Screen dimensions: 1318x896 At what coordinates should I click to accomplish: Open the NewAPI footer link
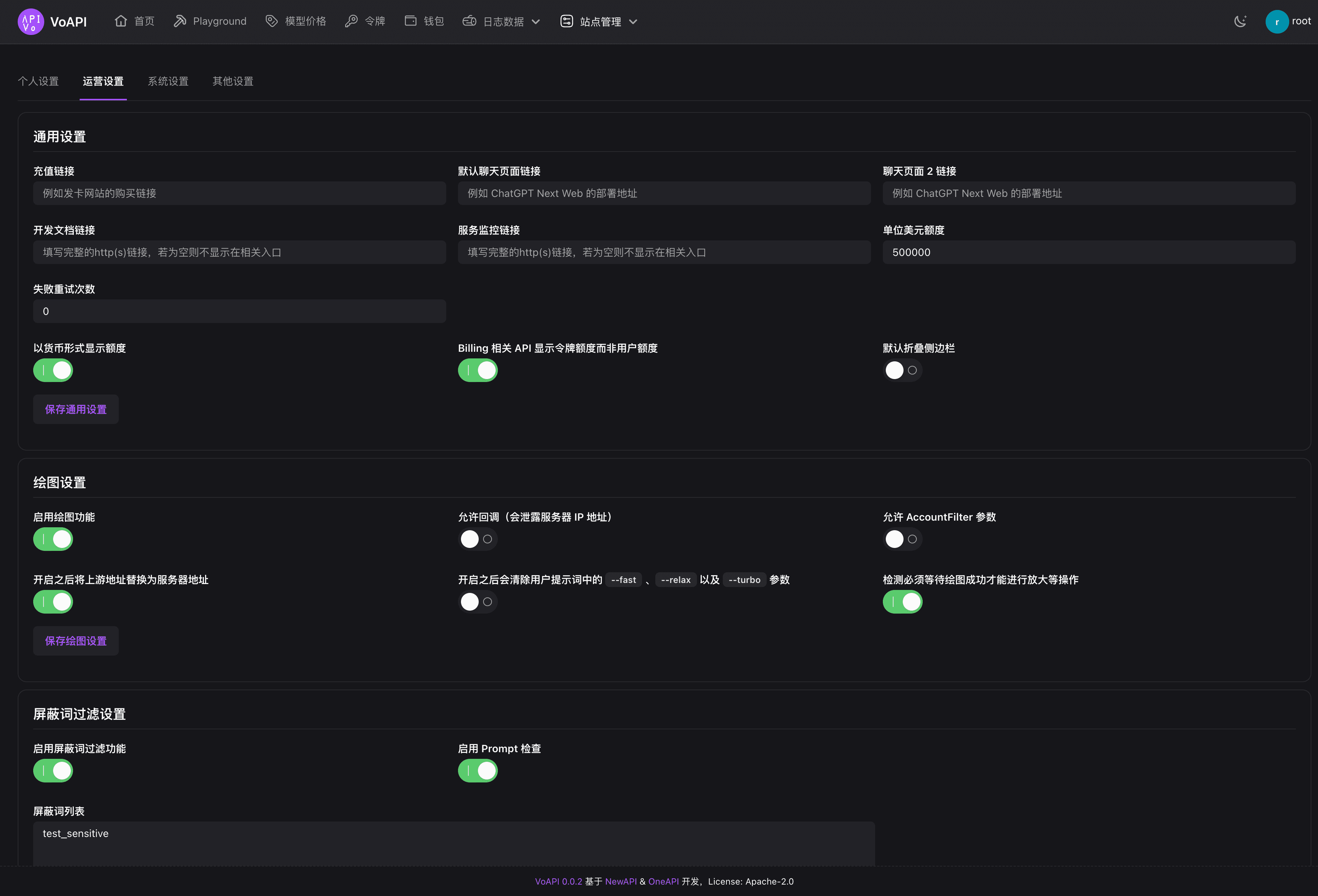click(621, 881)
